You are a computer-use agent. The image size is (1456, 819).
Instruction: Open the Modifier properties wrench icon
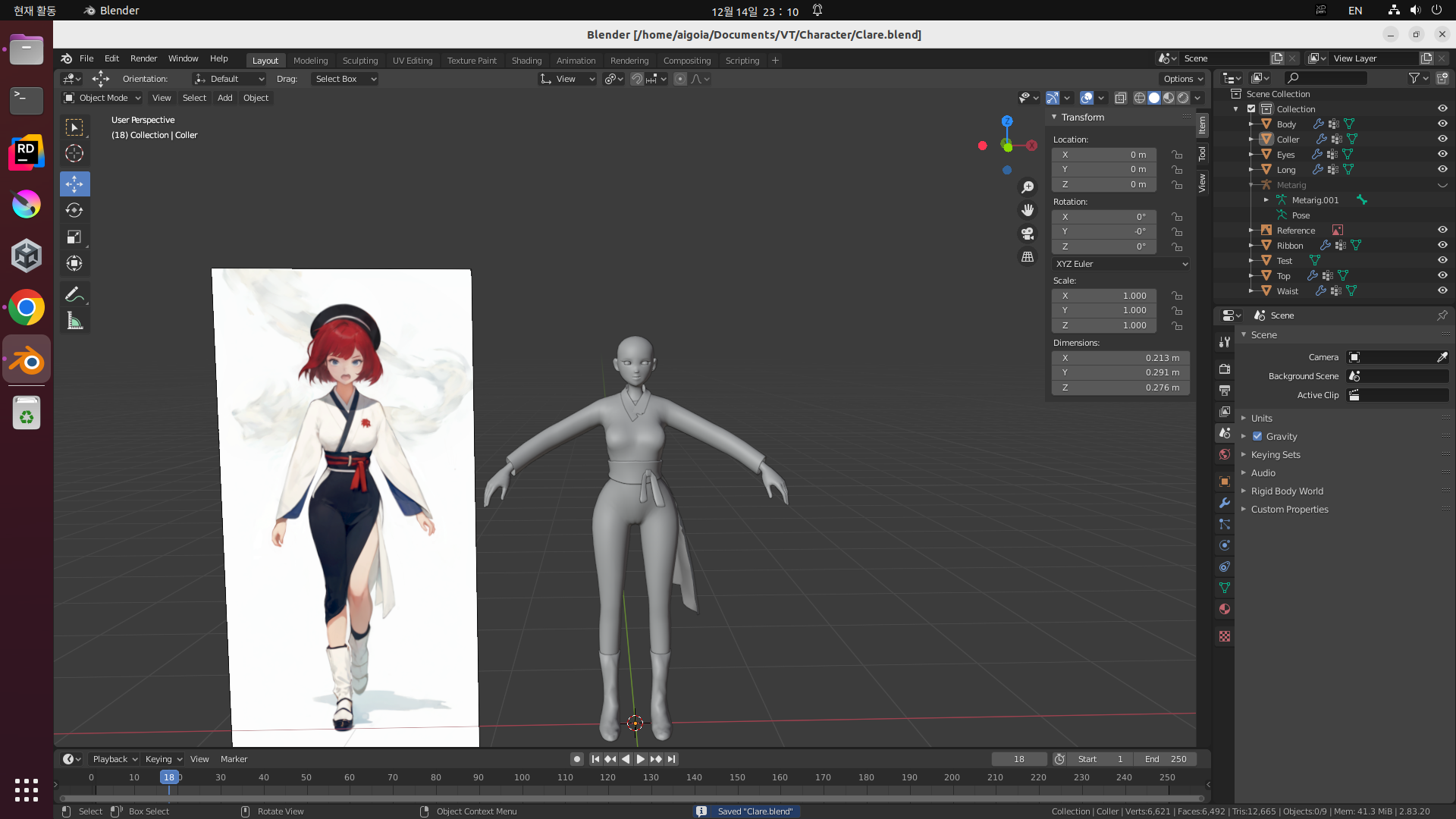click(x=1225, y=503)
